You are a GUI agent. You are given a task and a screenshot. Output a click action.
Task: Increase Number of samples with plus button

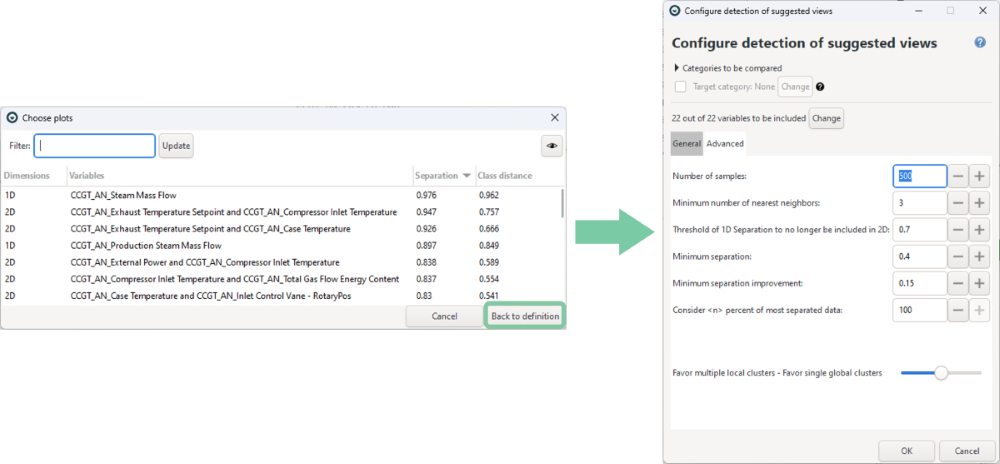click(980, 176)
